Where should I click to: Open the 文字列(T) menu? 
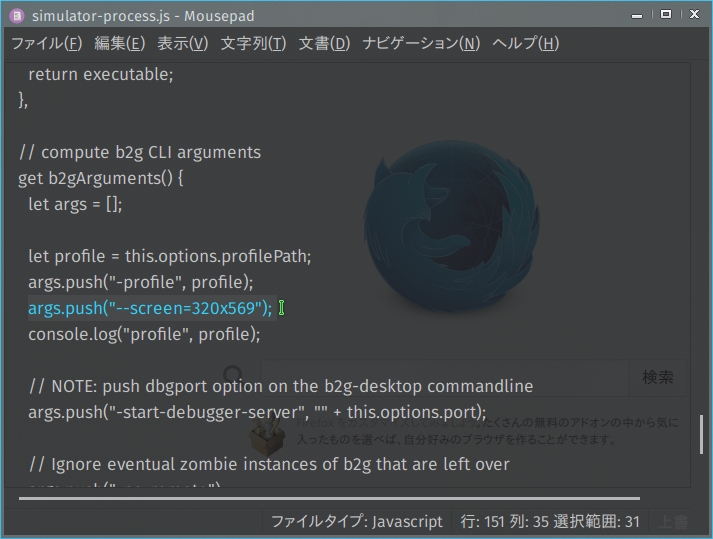253,44
